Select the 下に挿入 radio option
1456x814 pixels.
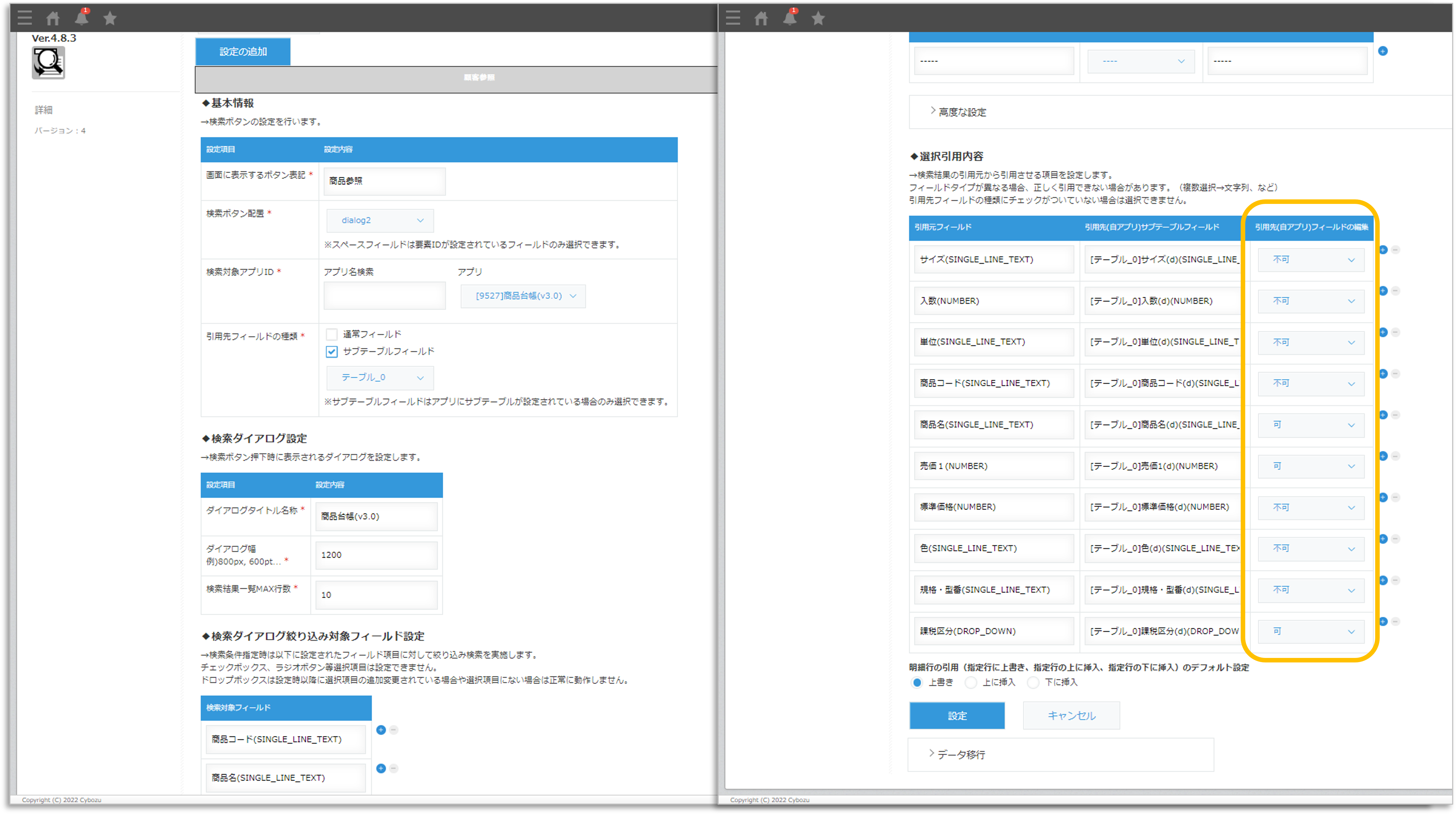[x=1033, y=682]
